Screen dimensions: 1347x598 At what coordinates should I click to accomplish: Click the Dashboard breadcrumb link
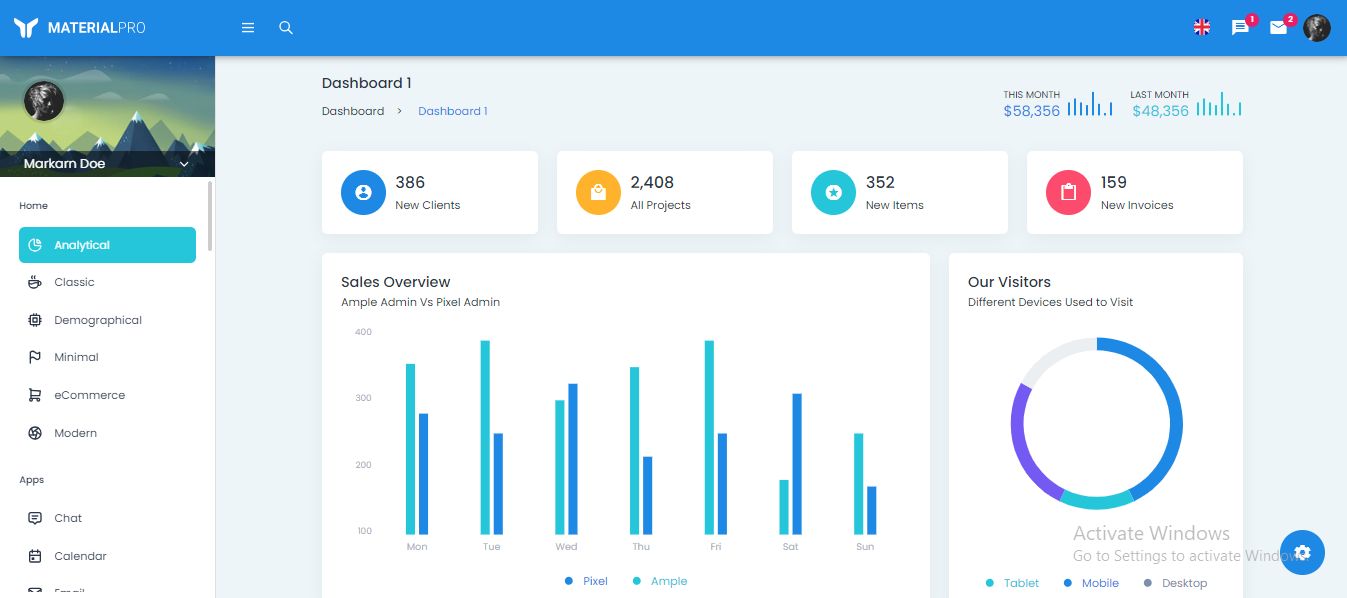(x=353, y=111)
